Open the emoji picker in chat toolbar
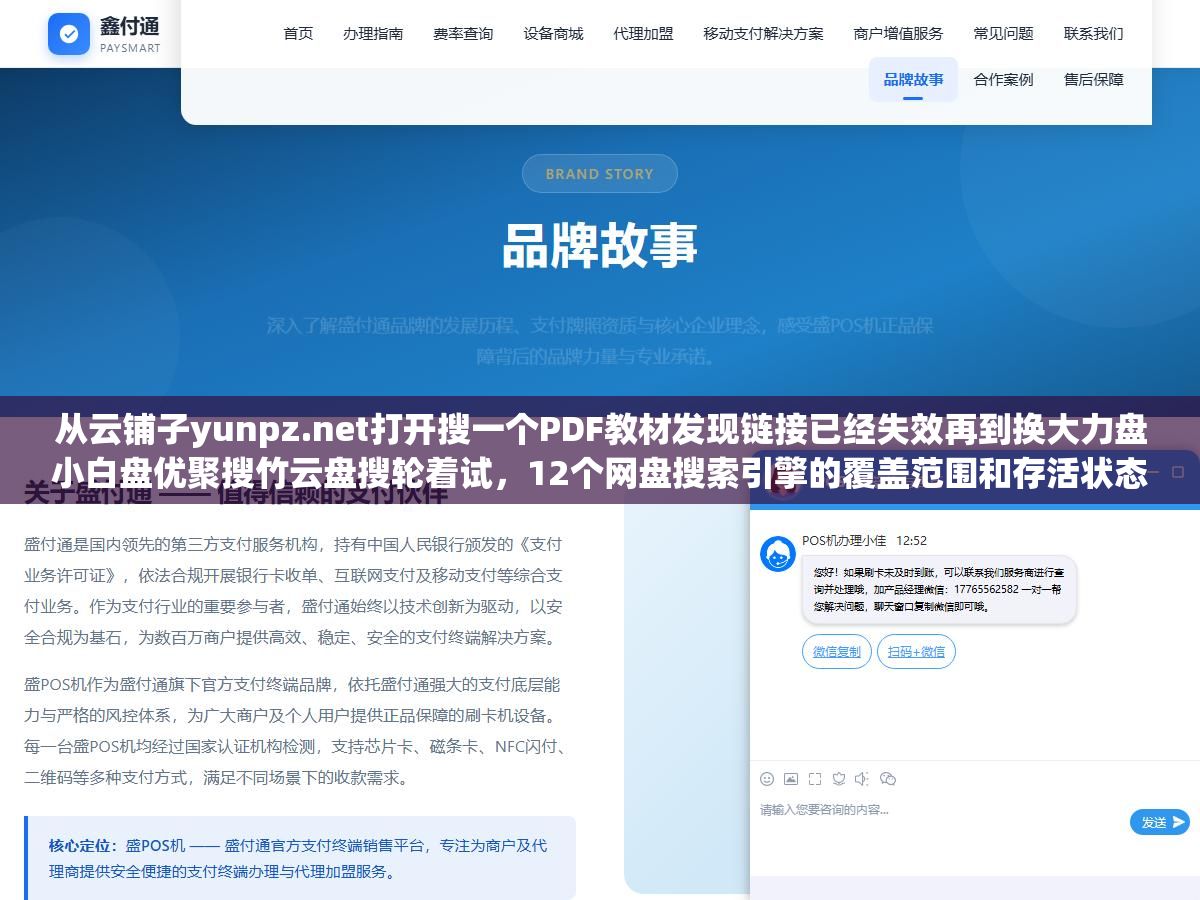Viewport: 1200px width, 900px height. (767, 778)
